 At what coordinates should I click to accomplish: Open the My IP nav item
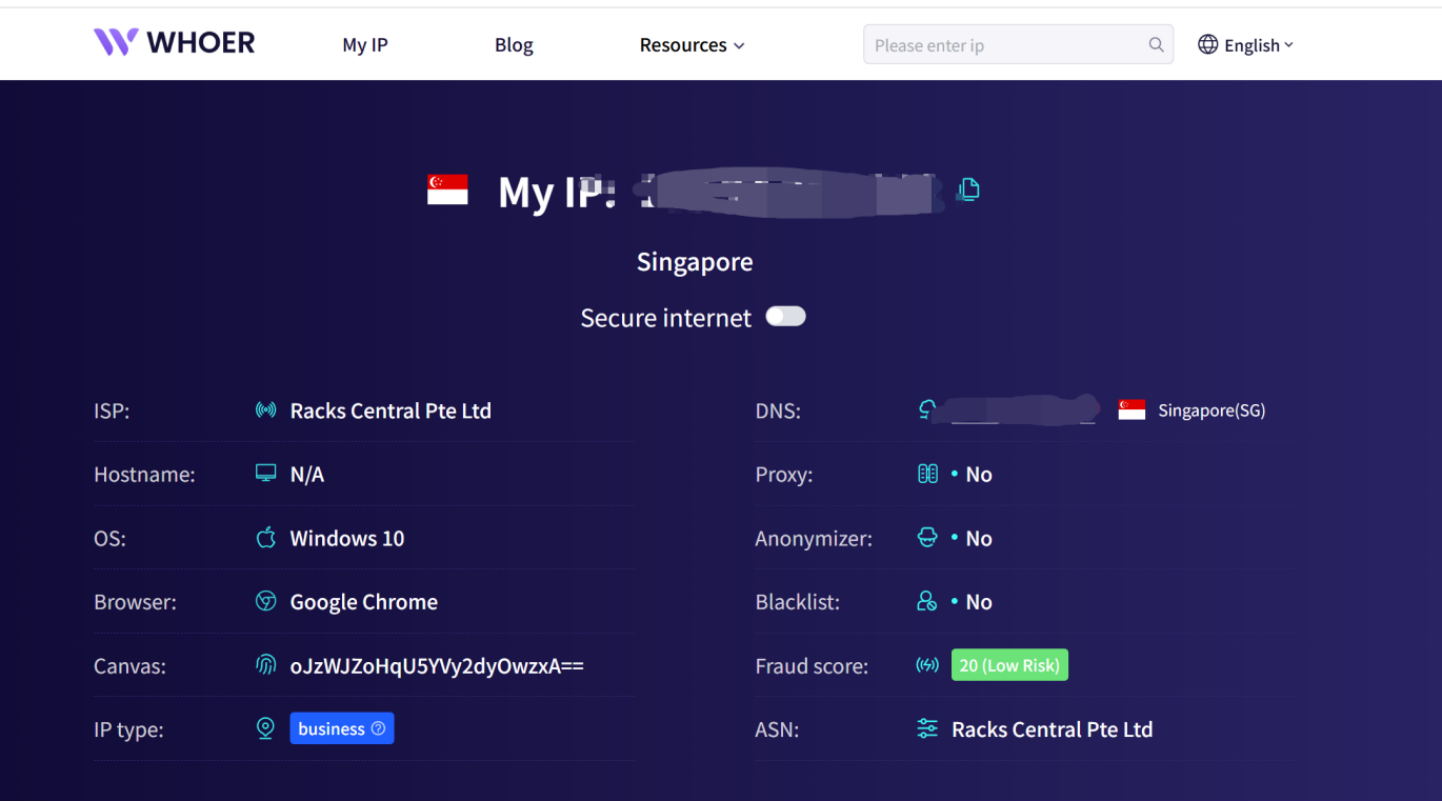tap(365, 45)
